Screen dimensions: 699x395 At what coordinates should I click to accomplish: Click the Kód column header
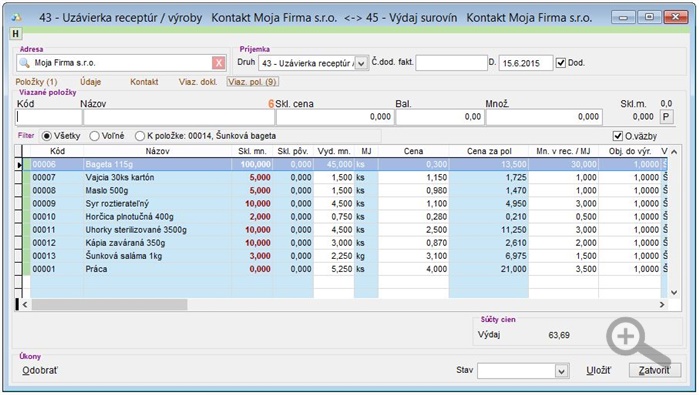[57, 152]
